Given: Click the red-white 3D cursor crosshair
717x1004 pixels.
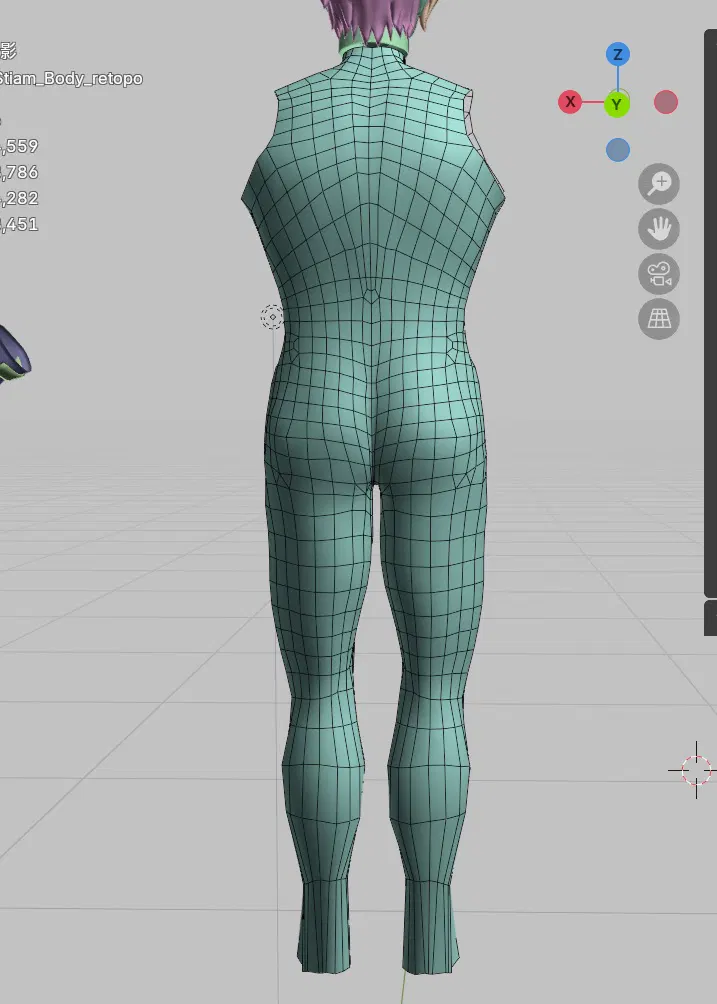Looking at the screenshot, I should tap(696, 769).
